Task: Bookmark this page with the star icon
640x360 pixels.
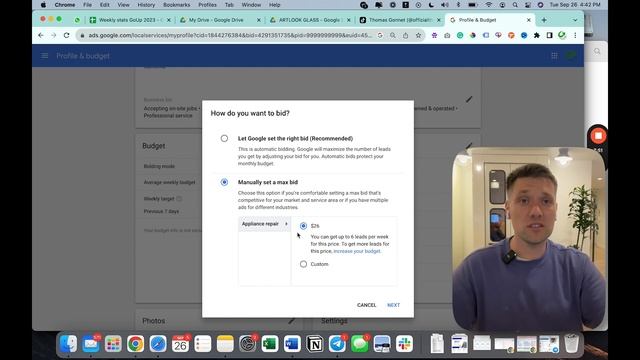Action: tap(418, 36)
